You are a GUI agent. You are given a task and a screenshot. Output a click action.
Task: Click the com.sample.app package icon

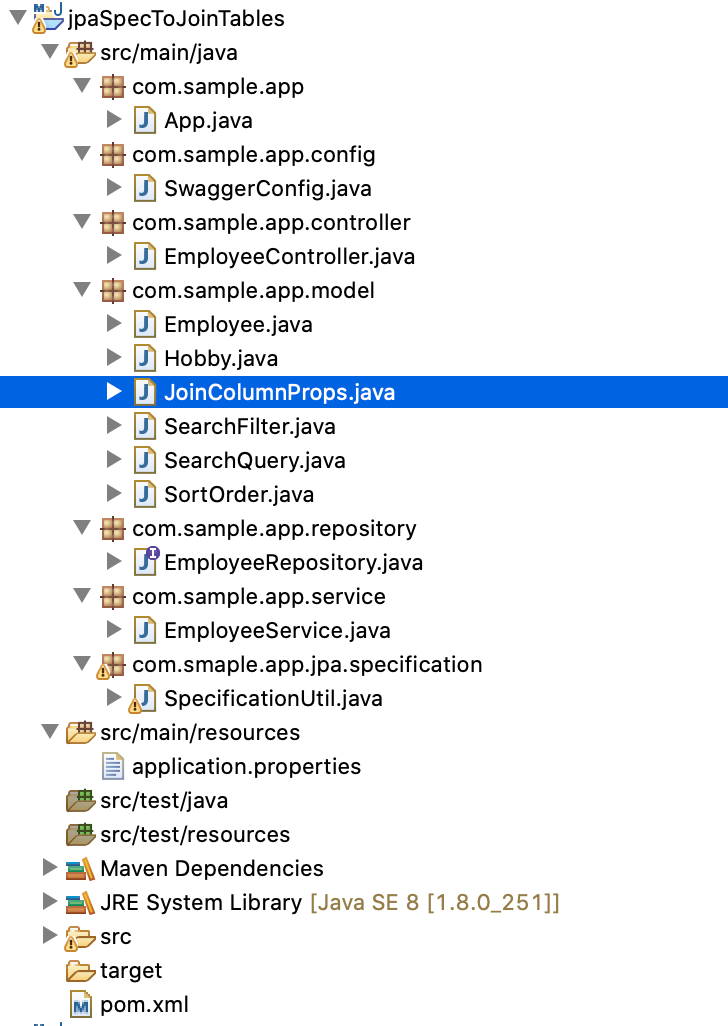coord(113,87)
